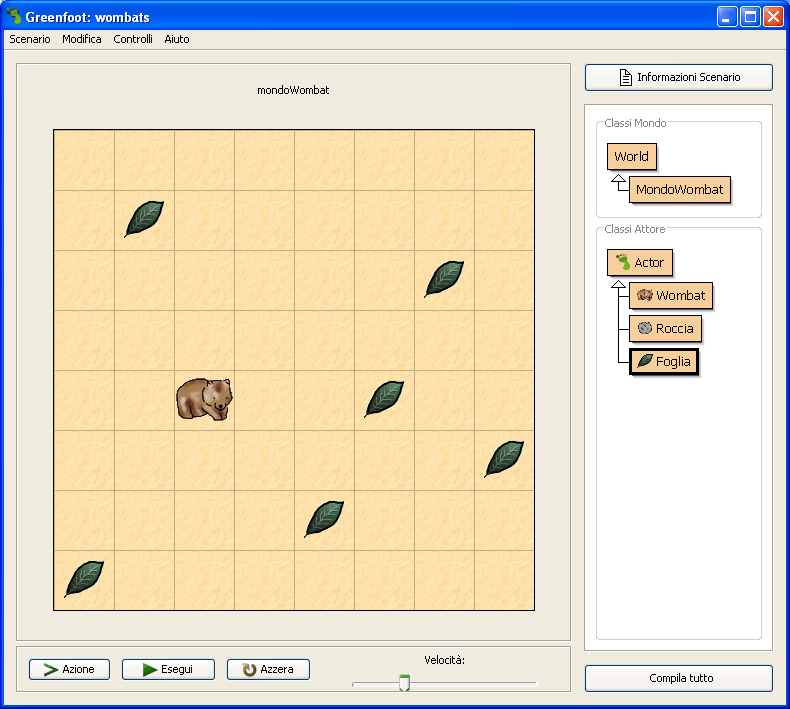Select the Foglia class
Viewport: 790px width, 709px height.
point(664,362)
